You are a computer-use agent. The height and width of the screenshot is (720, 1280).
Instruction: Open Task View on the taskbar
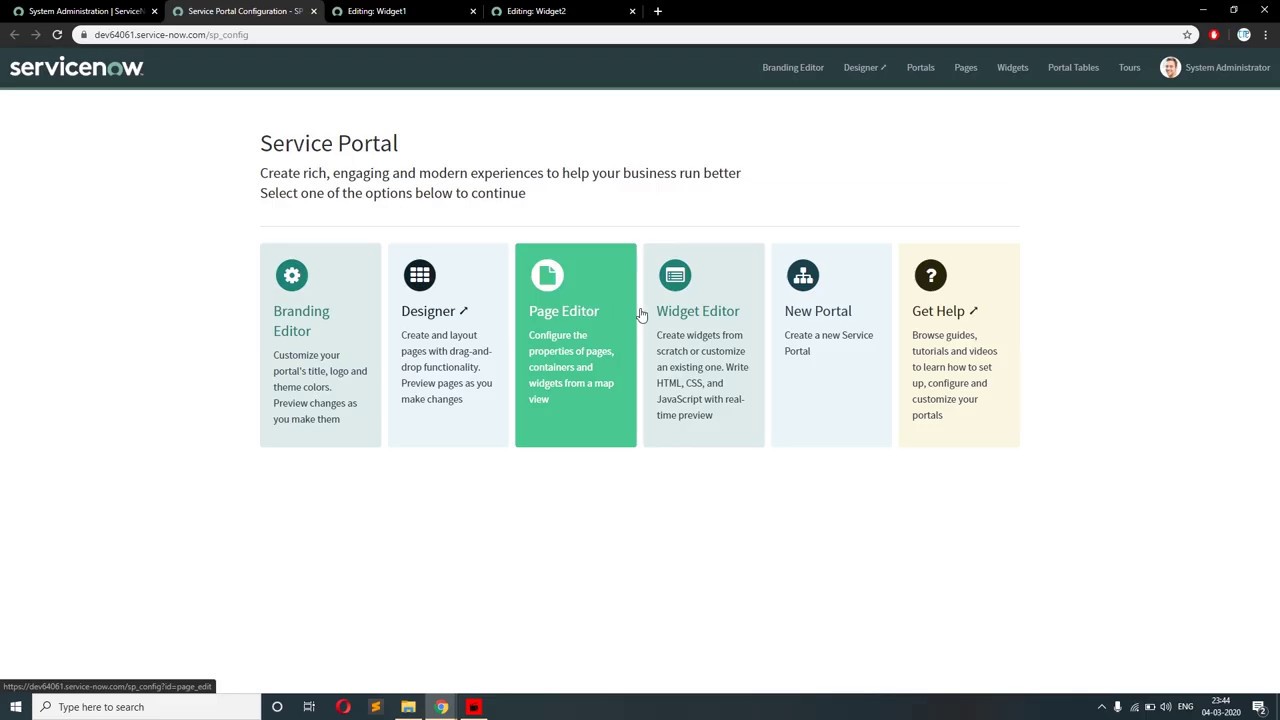tap(309, 707)
